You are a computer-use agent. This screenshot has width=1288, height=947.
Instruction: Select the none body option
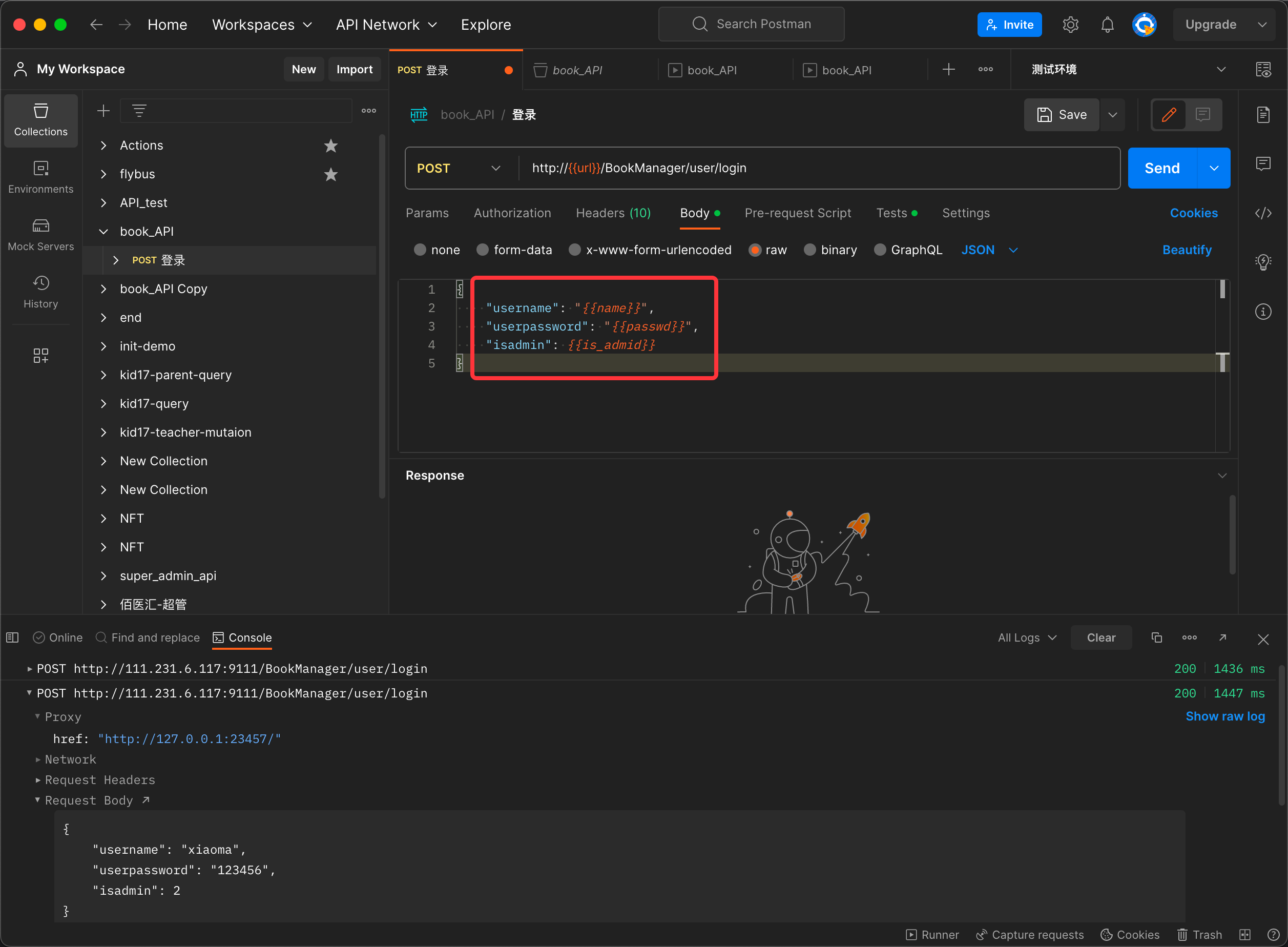click(x=420, y=250)
